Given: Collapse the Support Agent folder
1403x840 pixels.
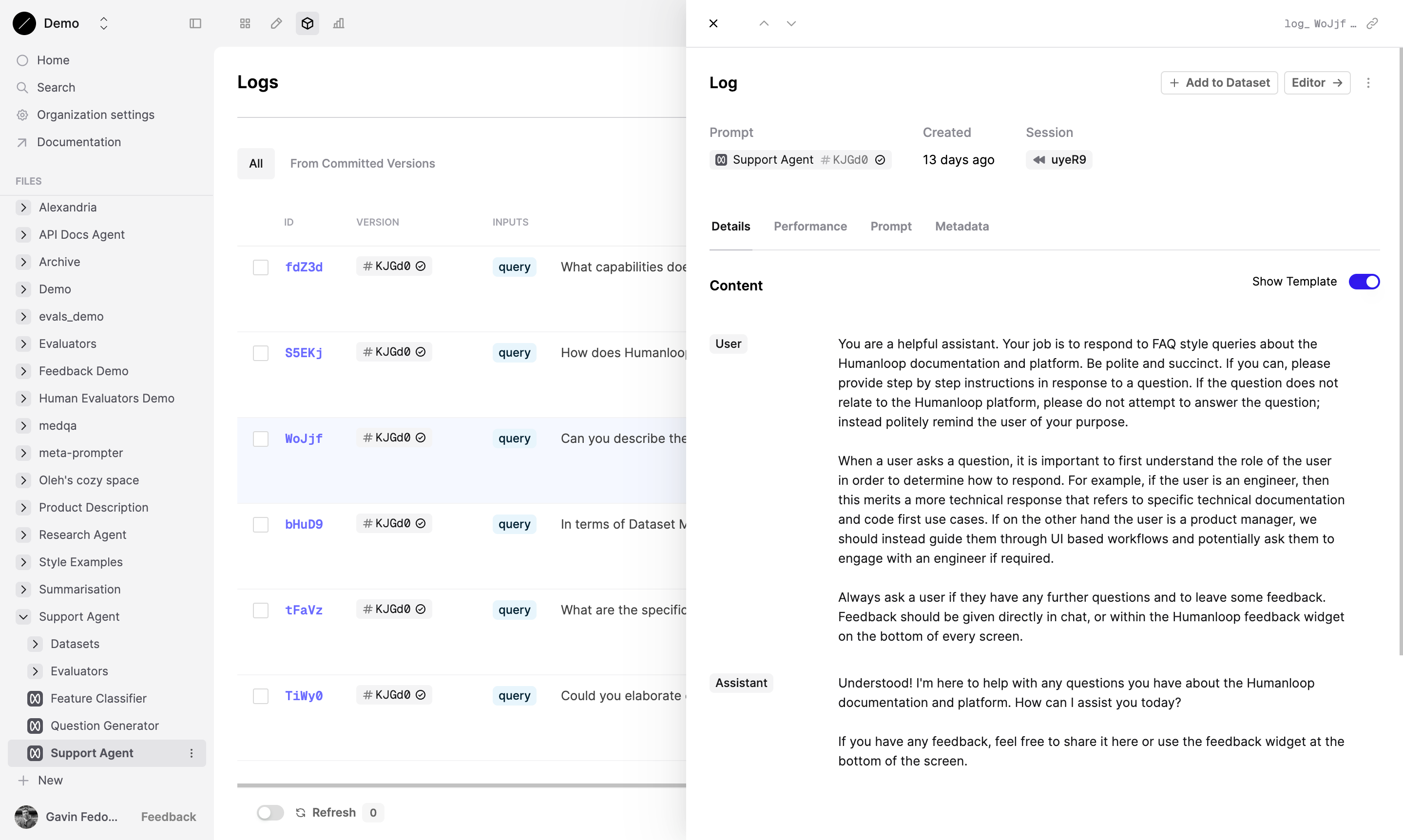Looking at the screenshot, I should [23, 616].
